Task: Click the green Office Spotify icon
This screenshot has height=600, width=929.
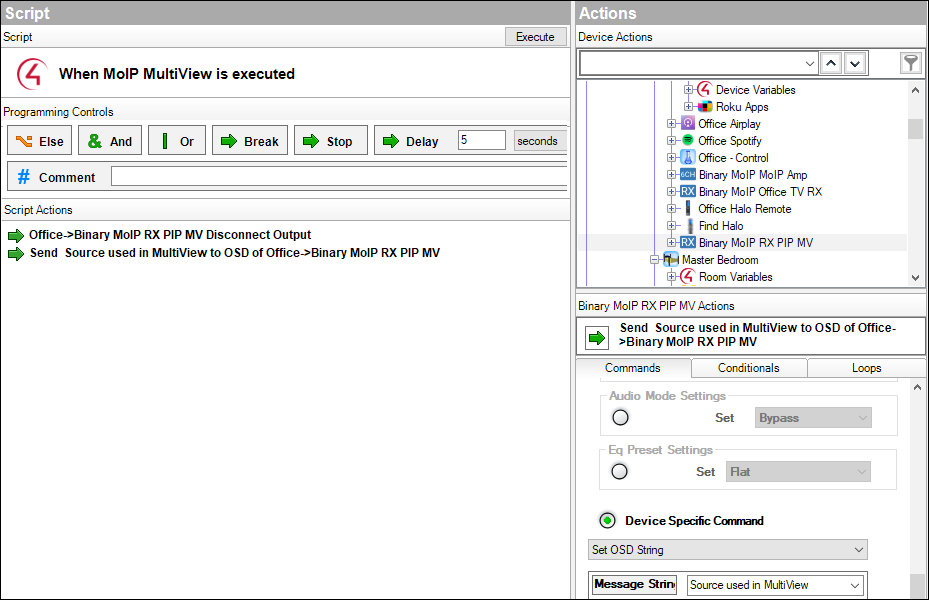Action: click(x=688, y=141)
